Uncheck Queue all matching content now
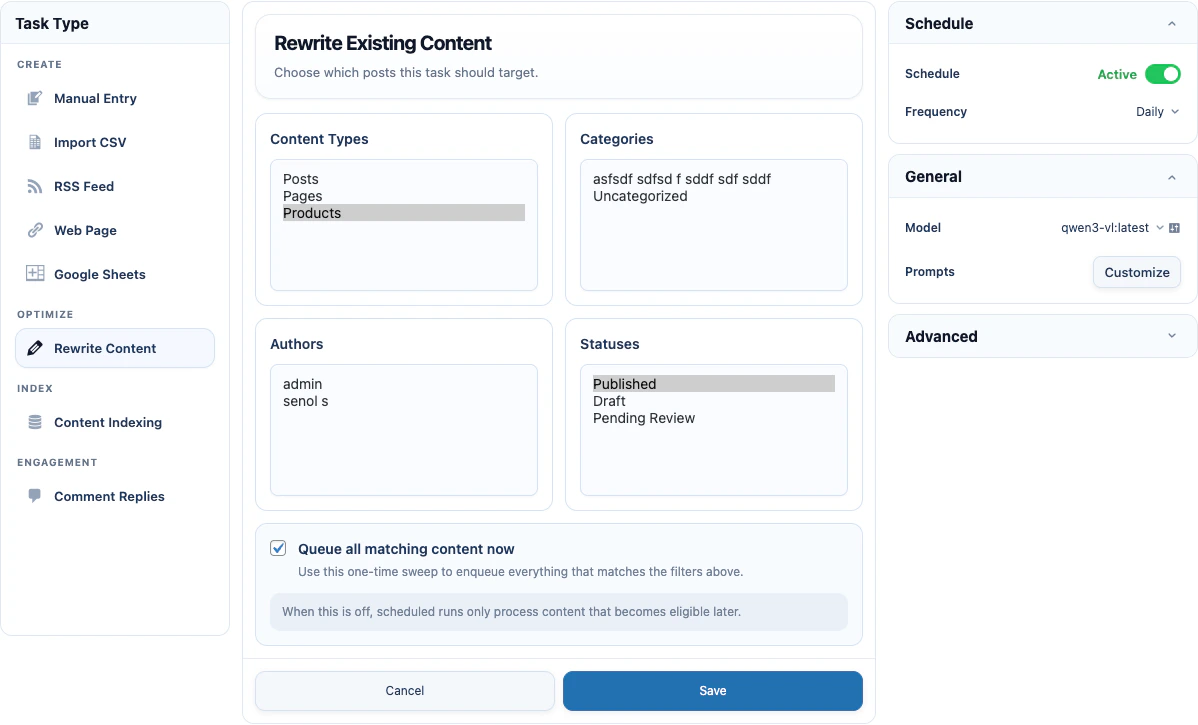 (x=278, y=548)
